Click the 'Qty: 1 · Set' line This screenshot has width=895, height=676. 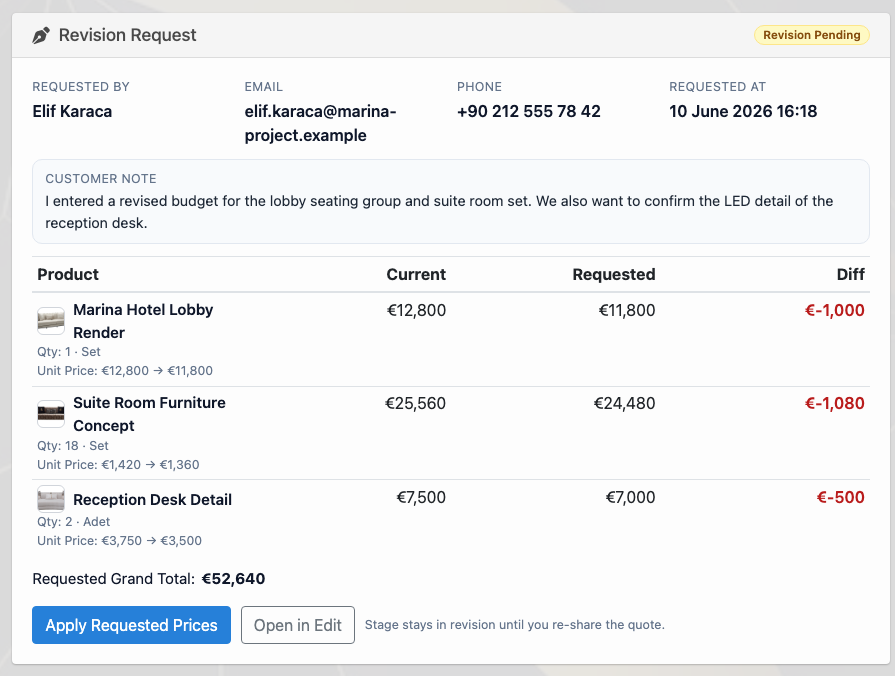[68, 352]
